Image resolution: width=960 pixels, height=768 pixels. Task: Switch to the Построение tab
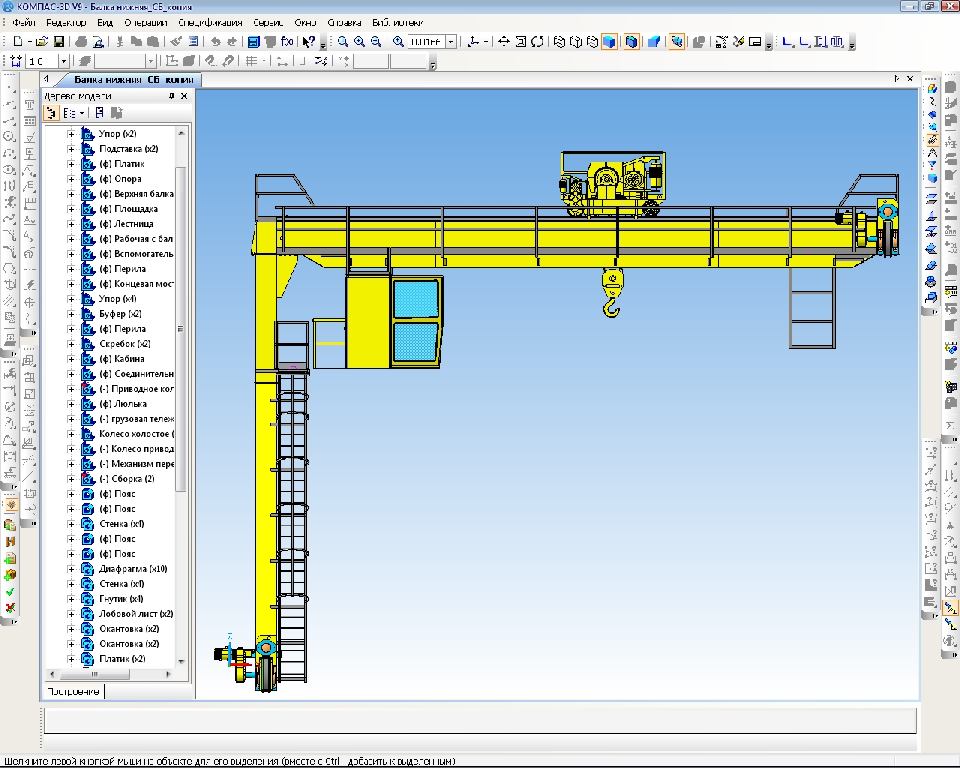(73, 692)
